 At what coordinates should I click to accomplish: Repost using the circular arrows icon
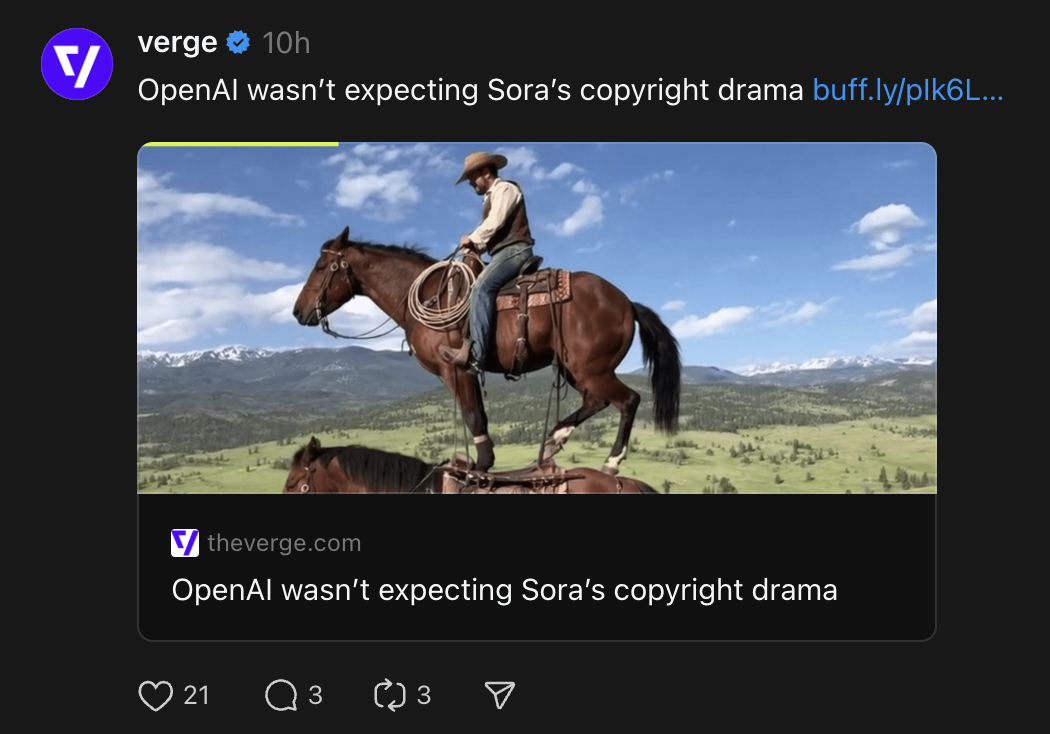[x=388, y=695]
